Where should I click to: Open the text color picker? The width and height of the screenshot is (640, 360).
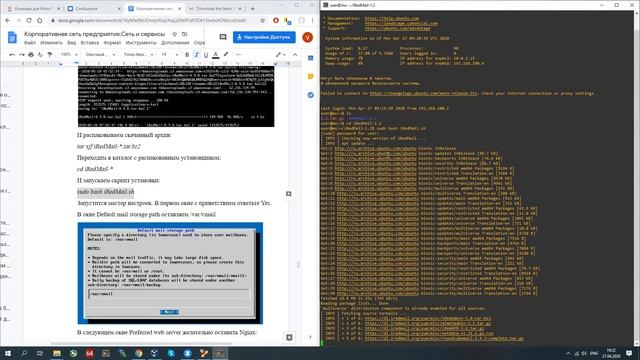216,55
